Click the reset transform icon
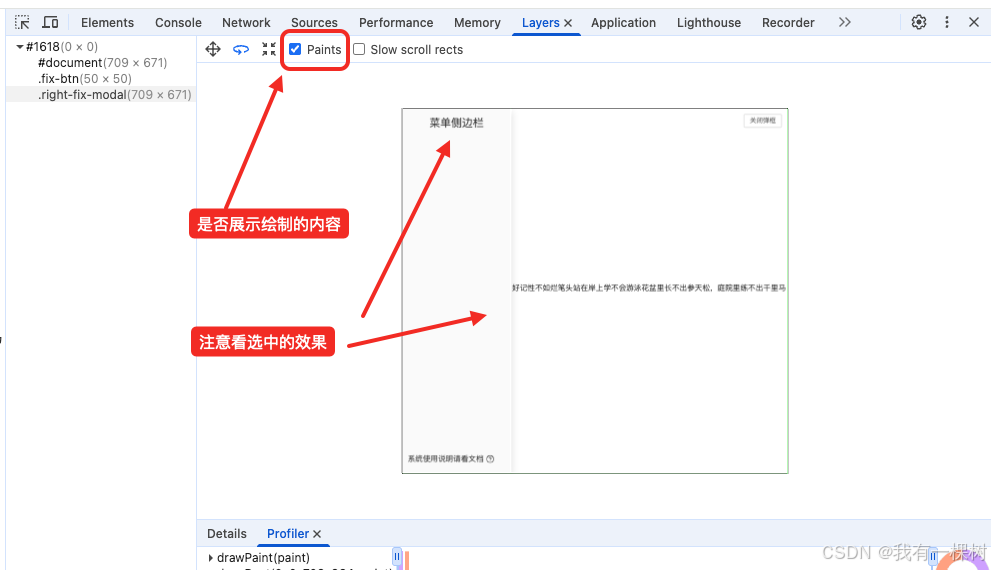The height and width of the screenshot is (570, 991). 269,49
